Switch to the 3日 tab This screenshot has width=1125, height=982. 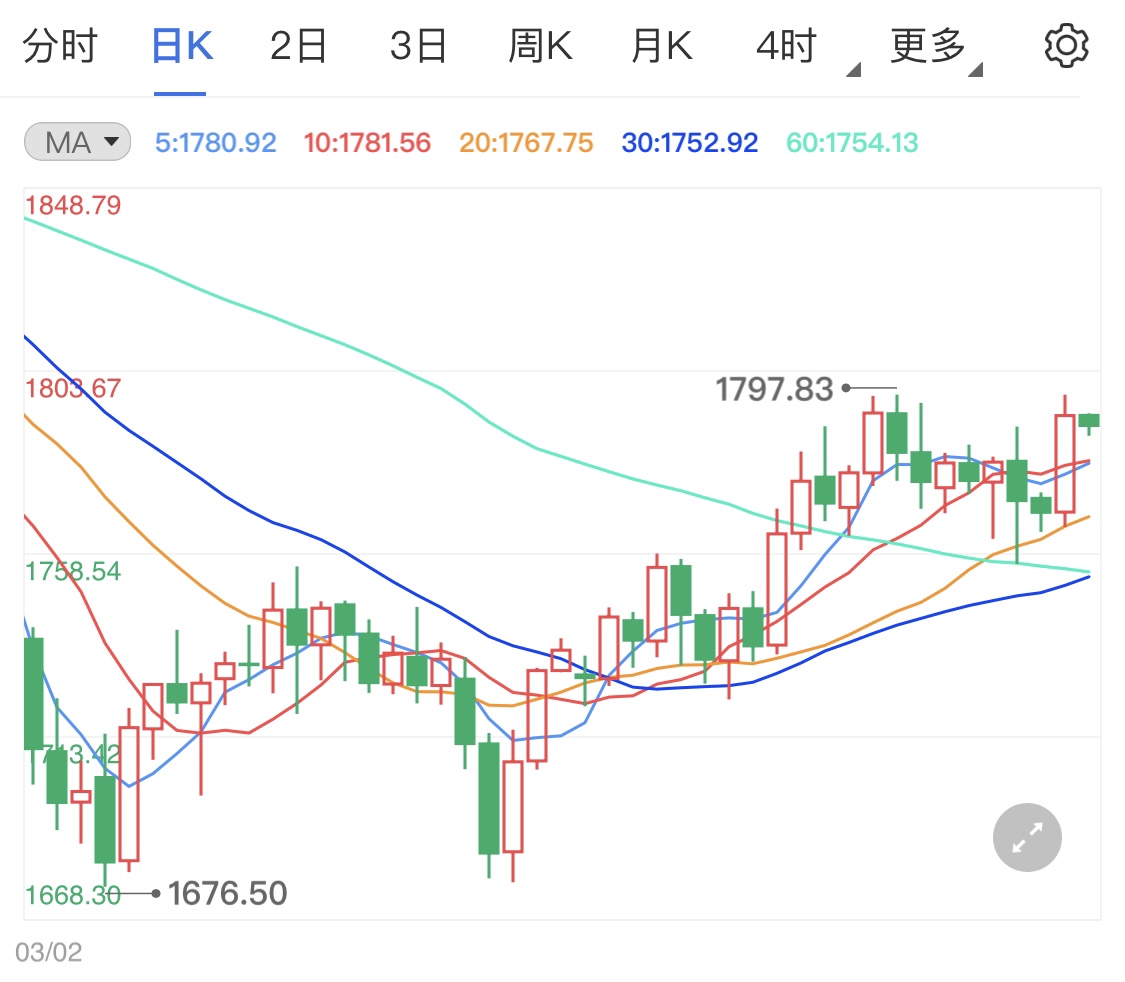418,47
